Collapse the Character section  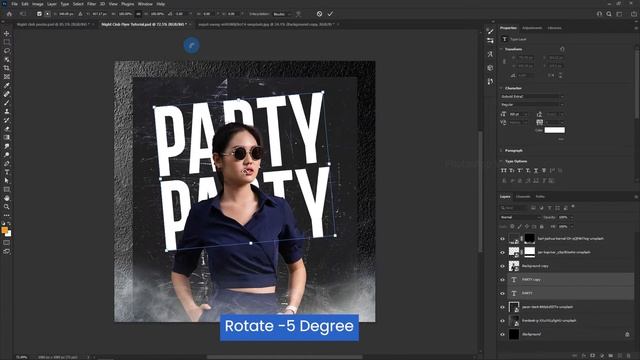(502, 88)
